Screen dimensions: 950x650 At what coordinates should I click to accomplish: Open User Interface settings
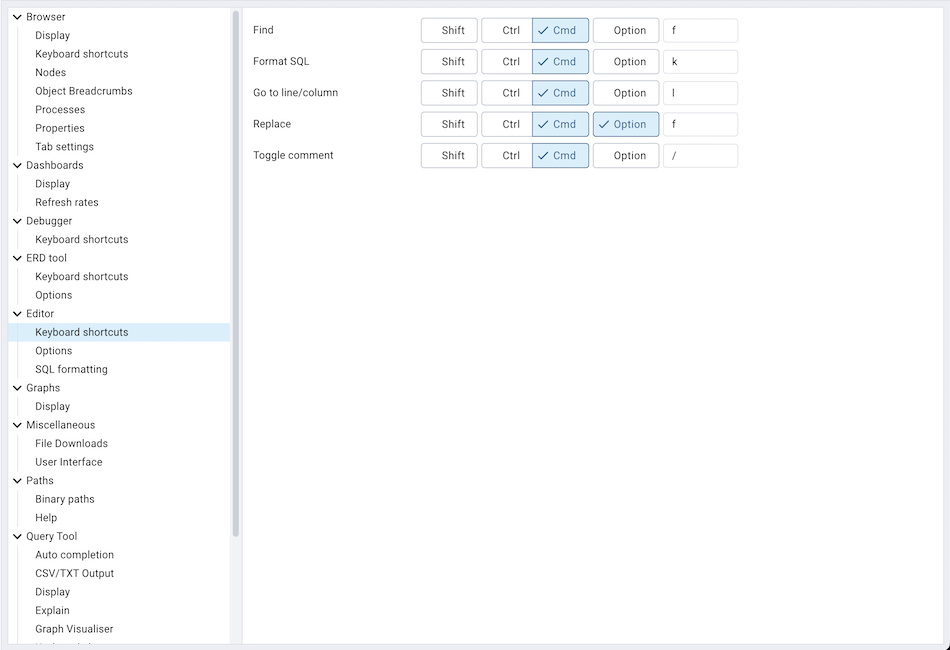(68, 461)
